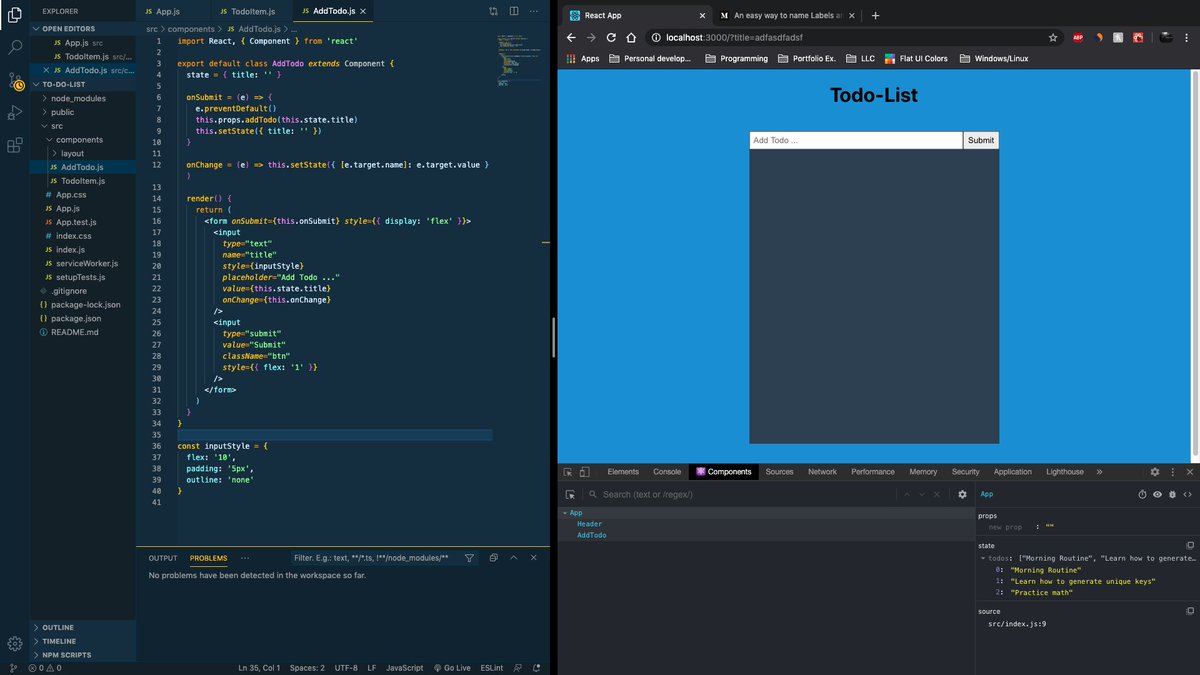Expand the Outline section
Viewport: 1200px width, 675px height.
[84, 627]
